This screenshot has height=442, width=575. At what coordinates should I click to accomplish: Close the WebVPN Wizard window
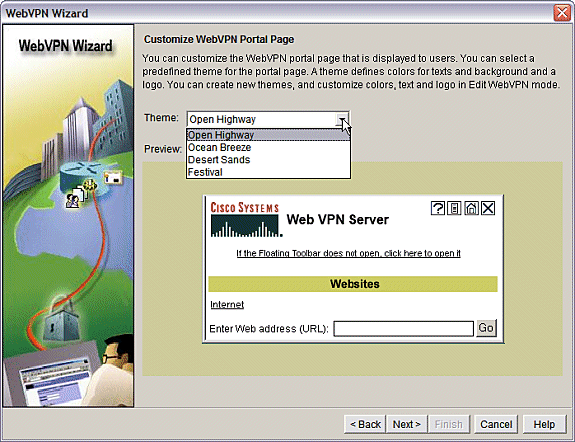click(x=562, y=13)
